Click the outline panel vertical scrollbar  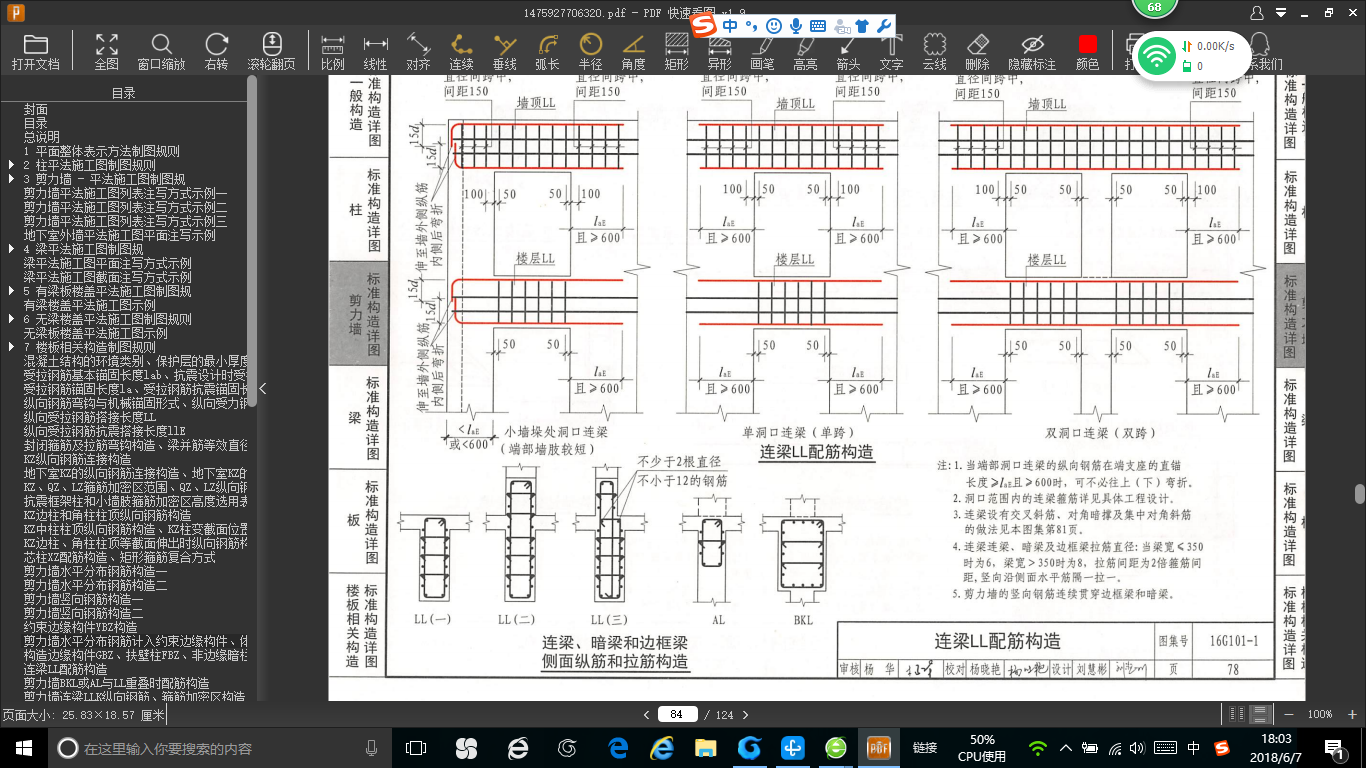pos(252,240)
